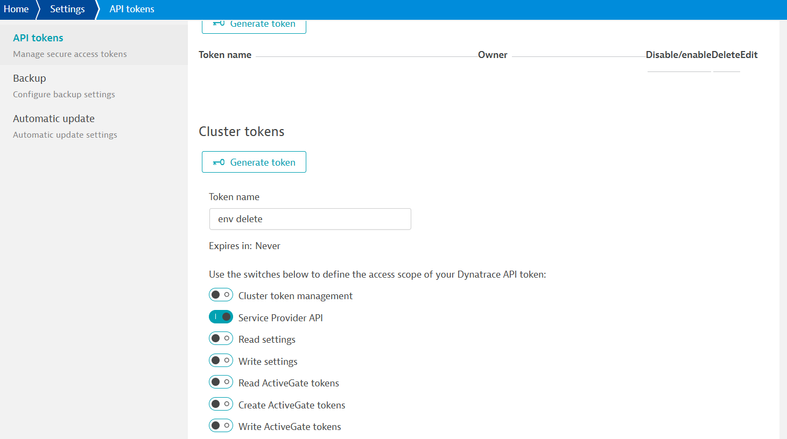Click the Token name column header
Image resolution: width=787 pixels, height=439 pixels.
tap(225, 55)
